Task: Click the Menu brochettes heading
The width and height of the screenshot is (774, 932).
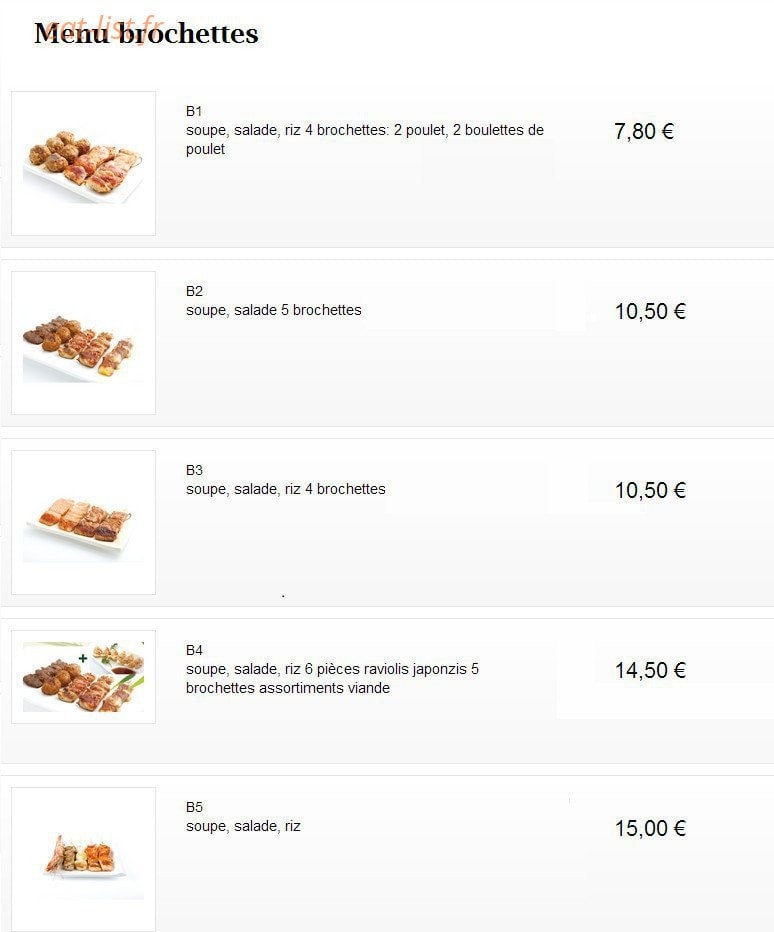Action: pyautogui.click(x=146, y=33)
